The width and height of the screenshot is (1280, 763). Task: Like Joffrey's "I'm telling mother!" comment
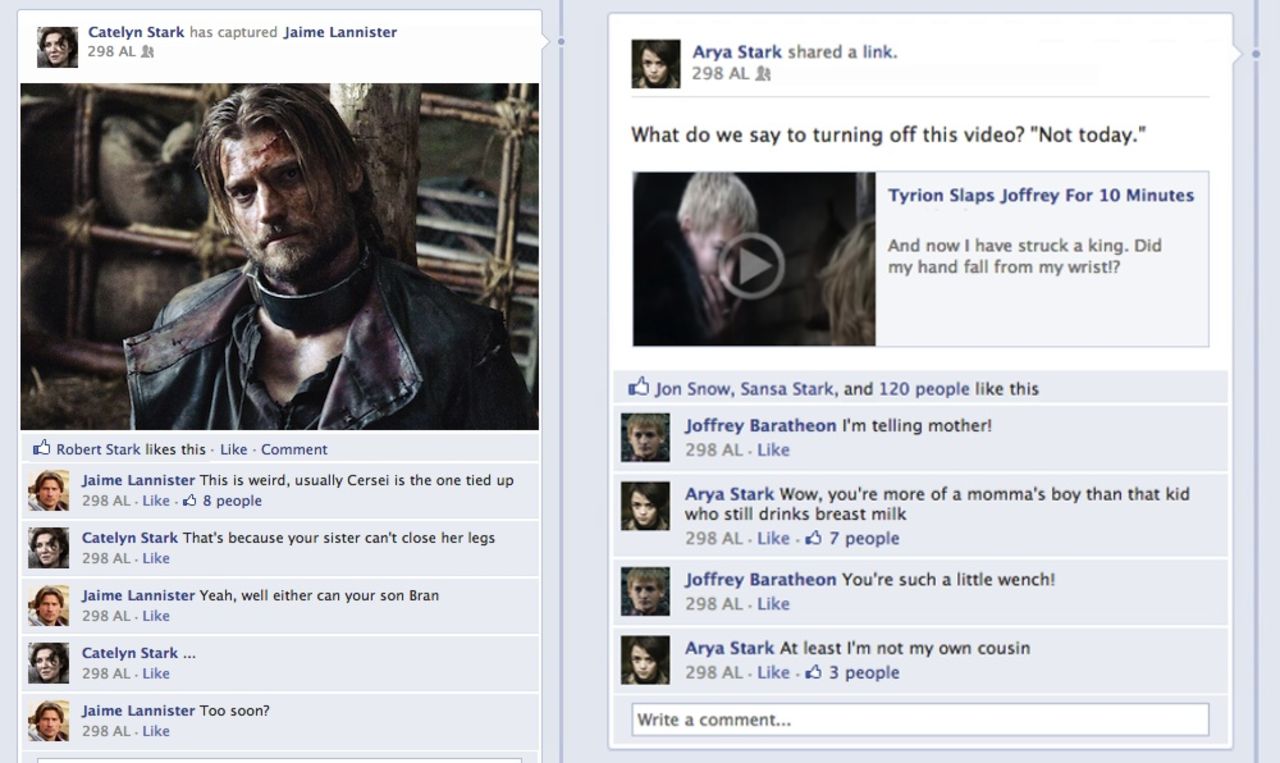point(775,449)
